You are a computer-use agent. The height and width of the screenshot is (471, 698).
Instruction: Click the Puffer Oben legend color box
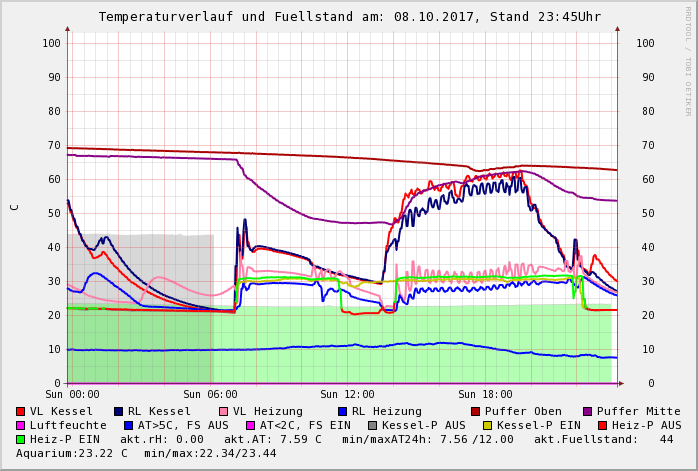[x=476, y=411]
